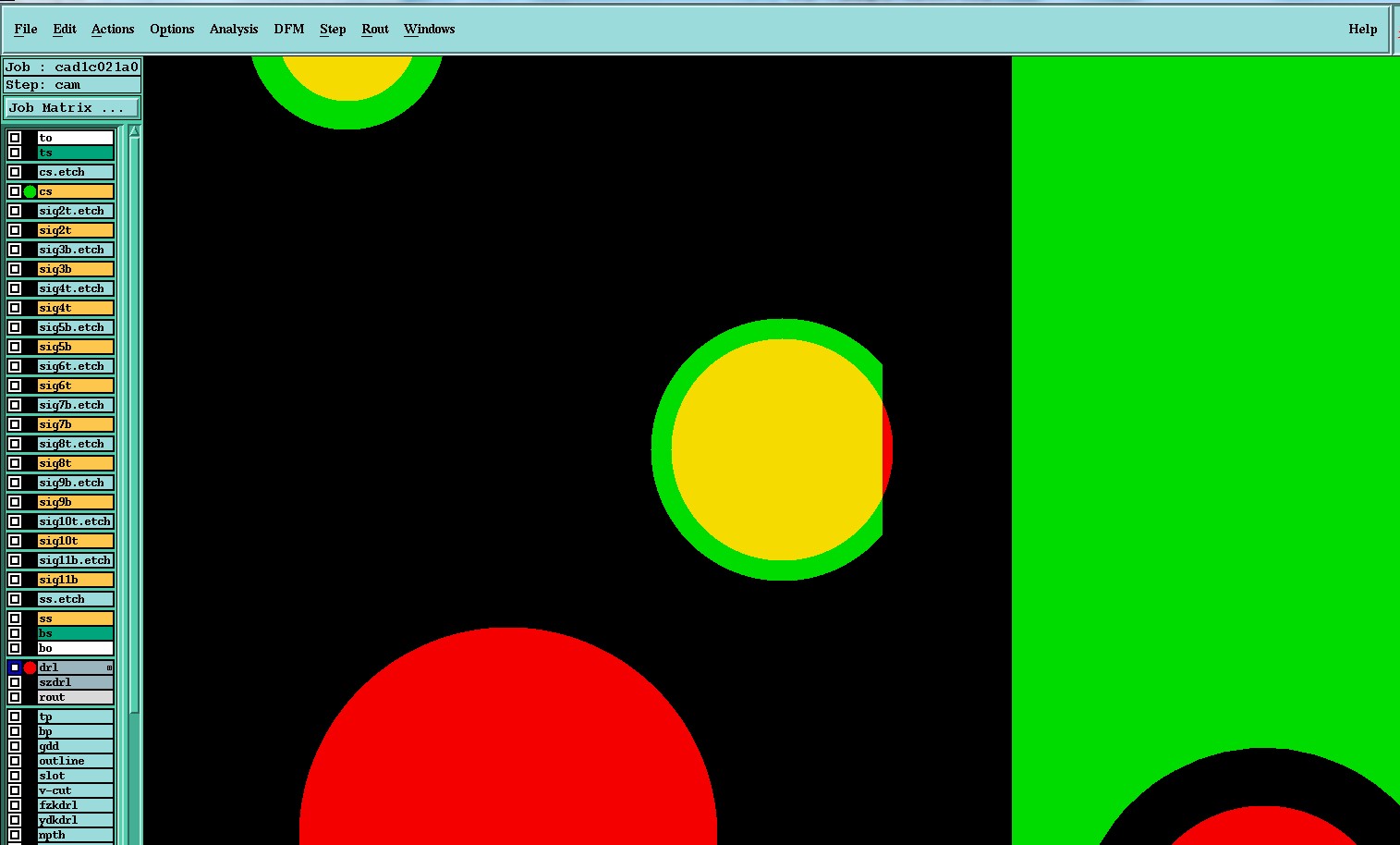This screenshot has width=1400, height=845.
Task: Select the bp layer name
Action: point(76,731)
